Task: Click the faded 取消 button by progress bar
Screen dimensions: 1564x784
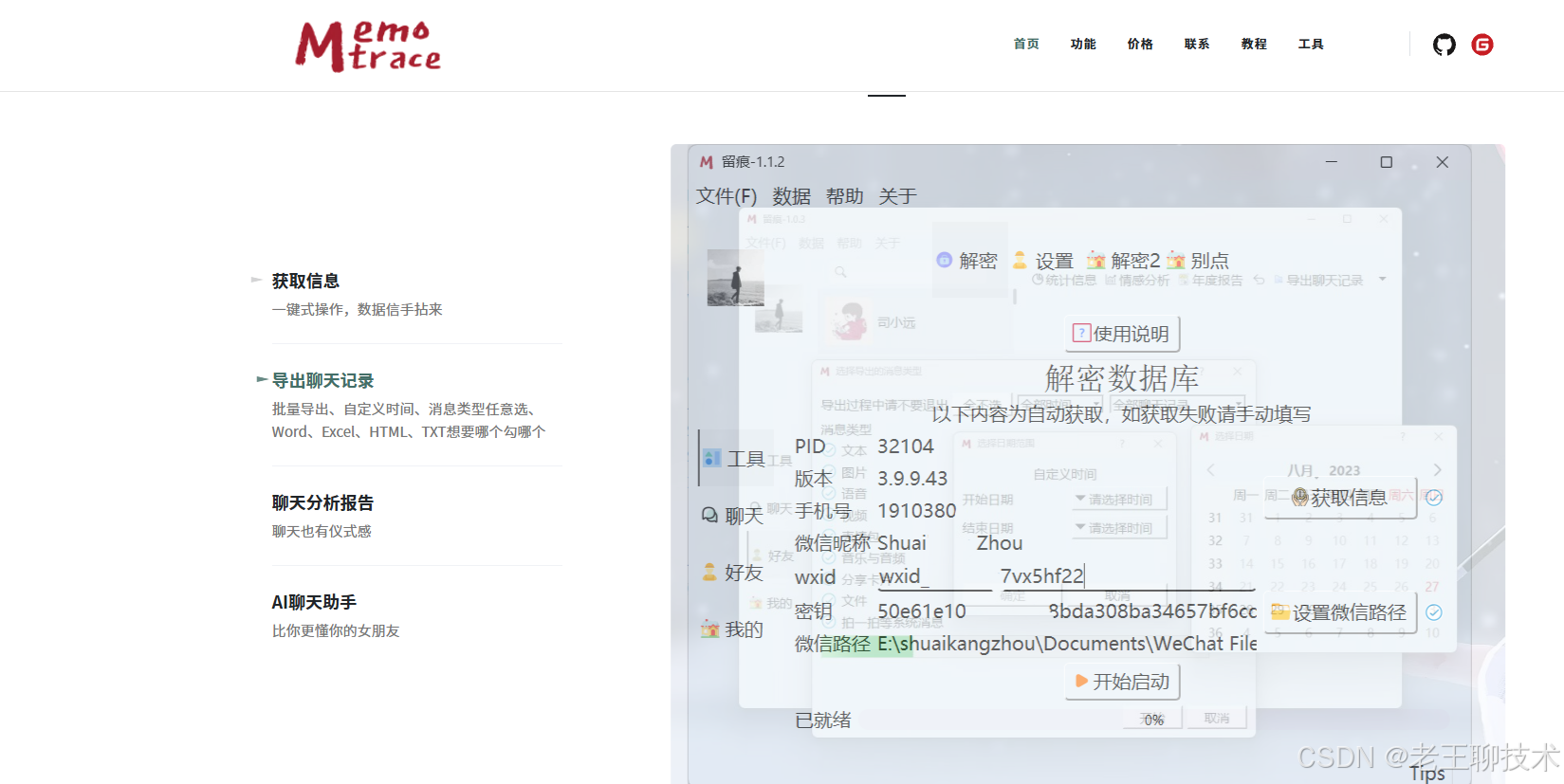Action: 1217,719
